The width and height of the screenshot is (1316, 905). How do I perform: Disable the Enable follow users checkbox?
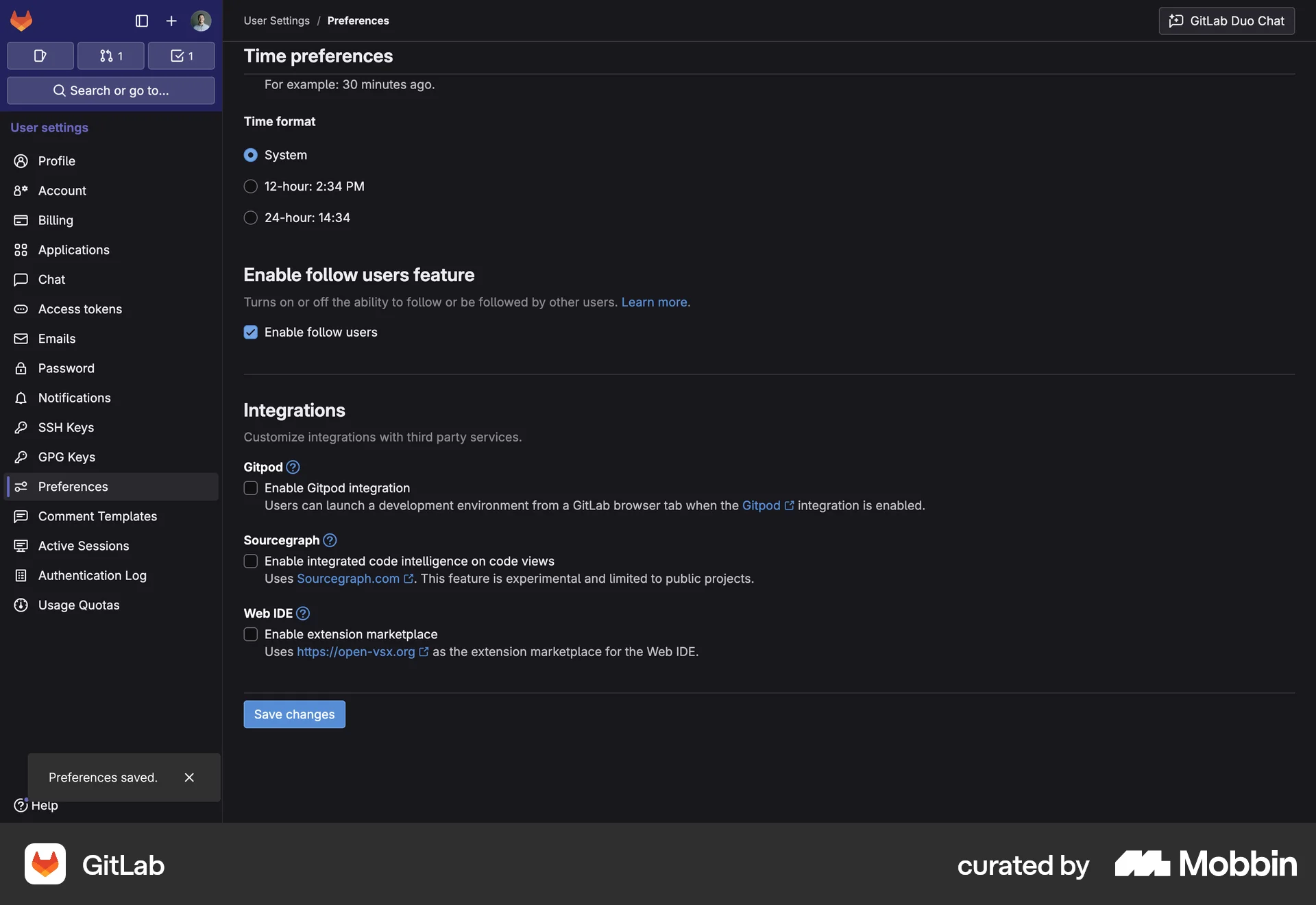tap(250, 332)
